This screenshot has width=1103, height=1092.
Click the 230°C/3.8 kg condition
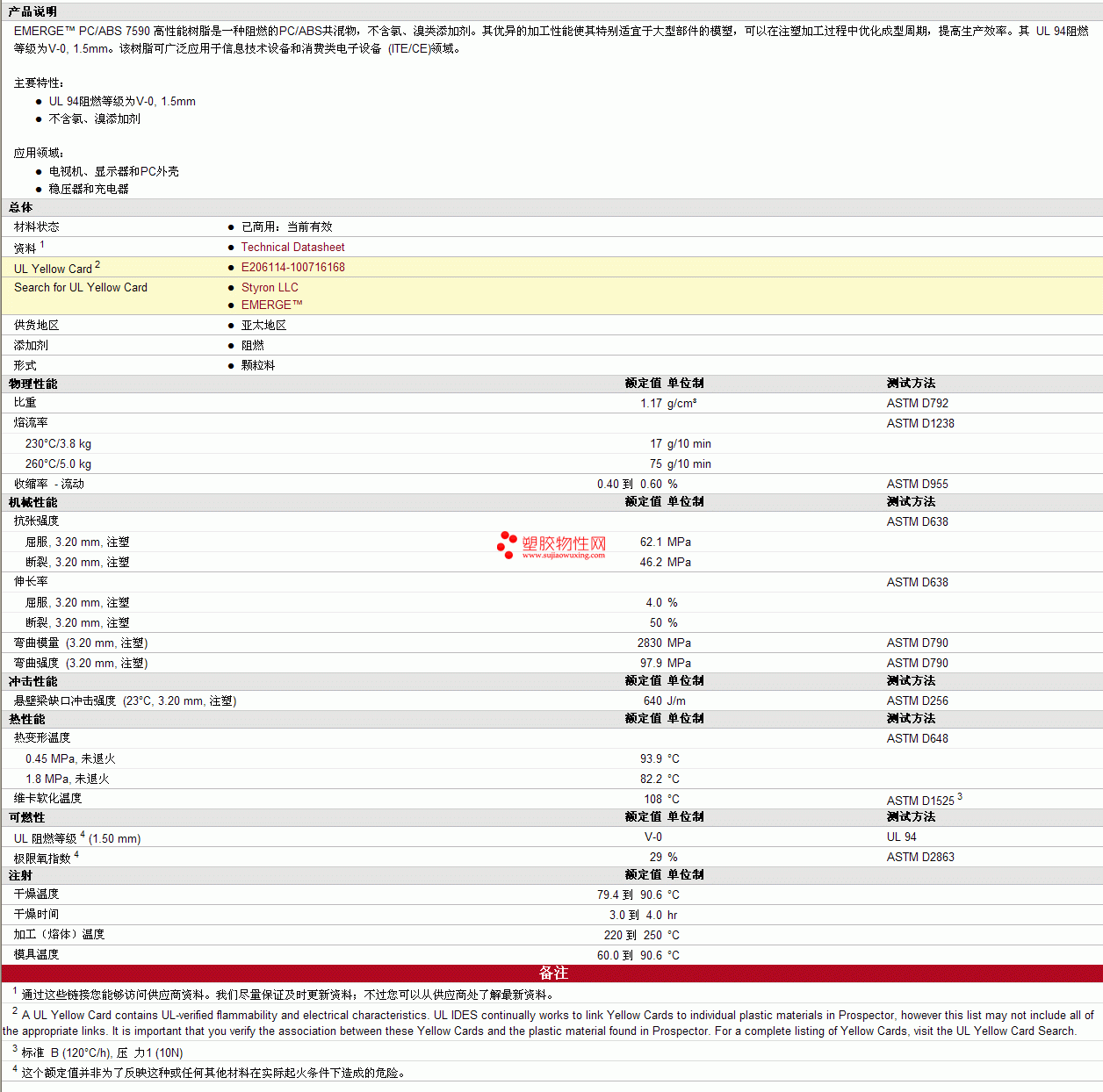coord(58,444)
